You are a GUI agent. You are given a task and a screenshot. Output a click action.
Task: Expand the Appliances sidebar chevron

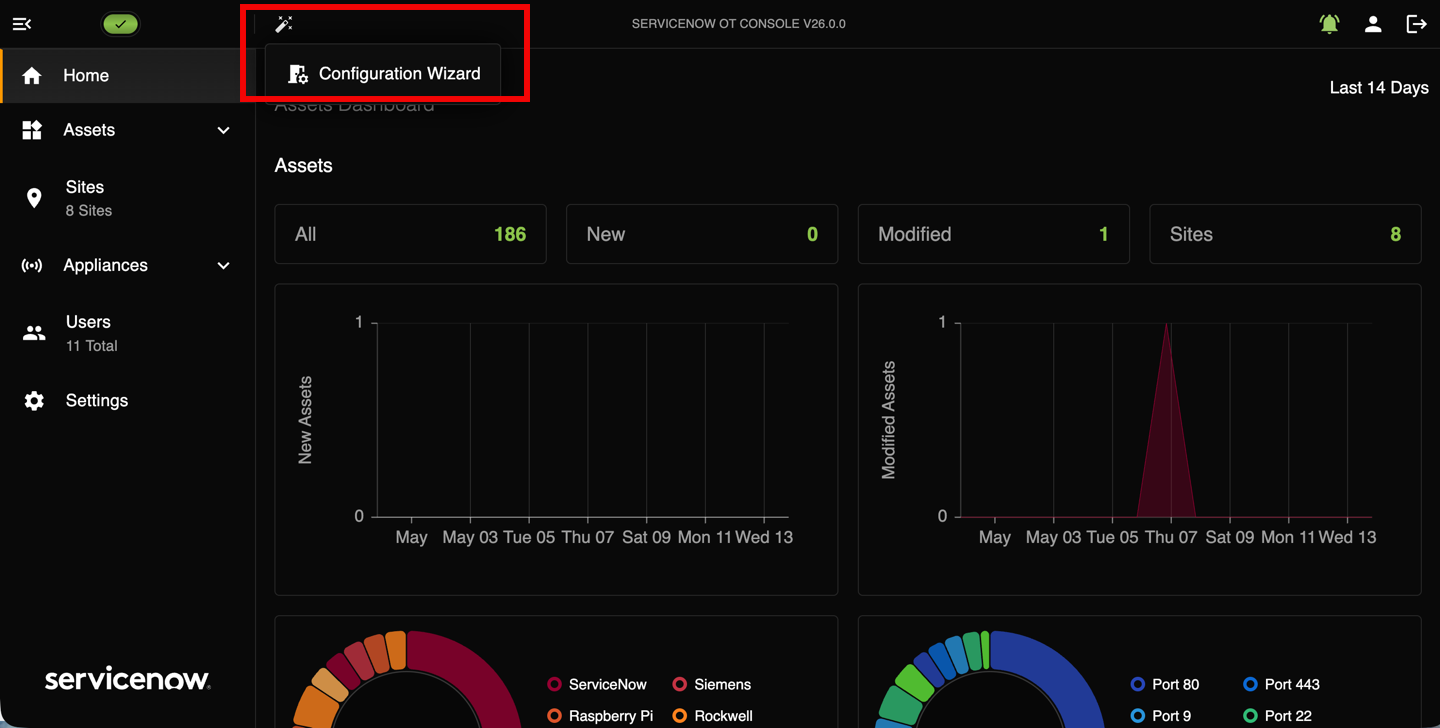[x=223, y=266]
